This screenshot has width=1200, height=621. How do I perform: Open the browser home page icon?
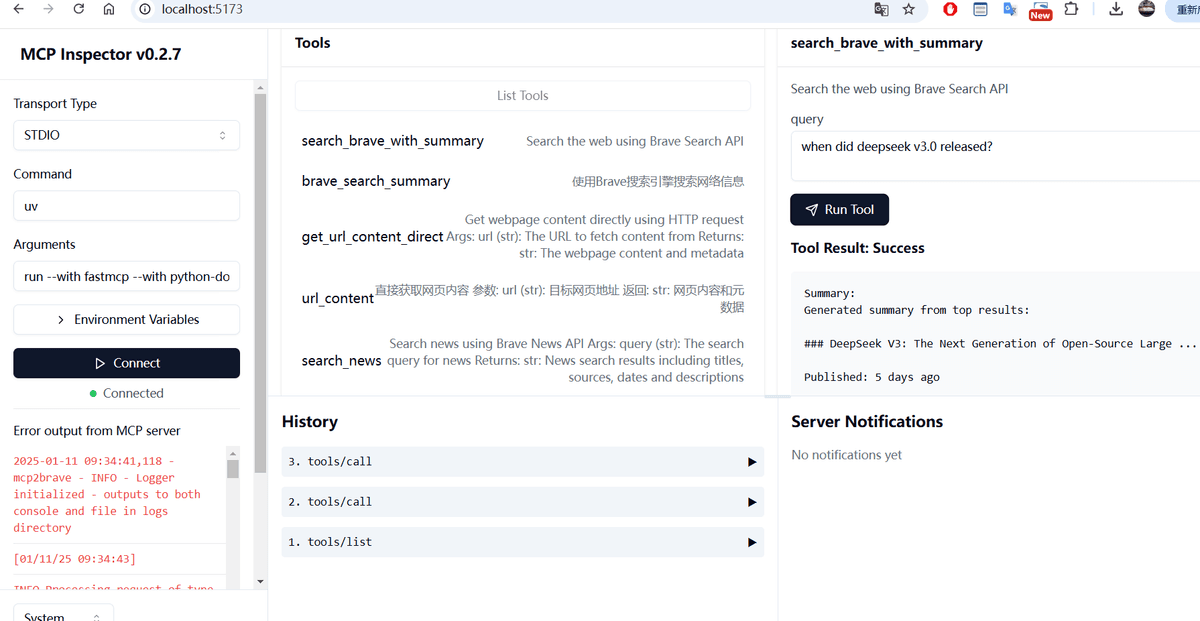109,9
